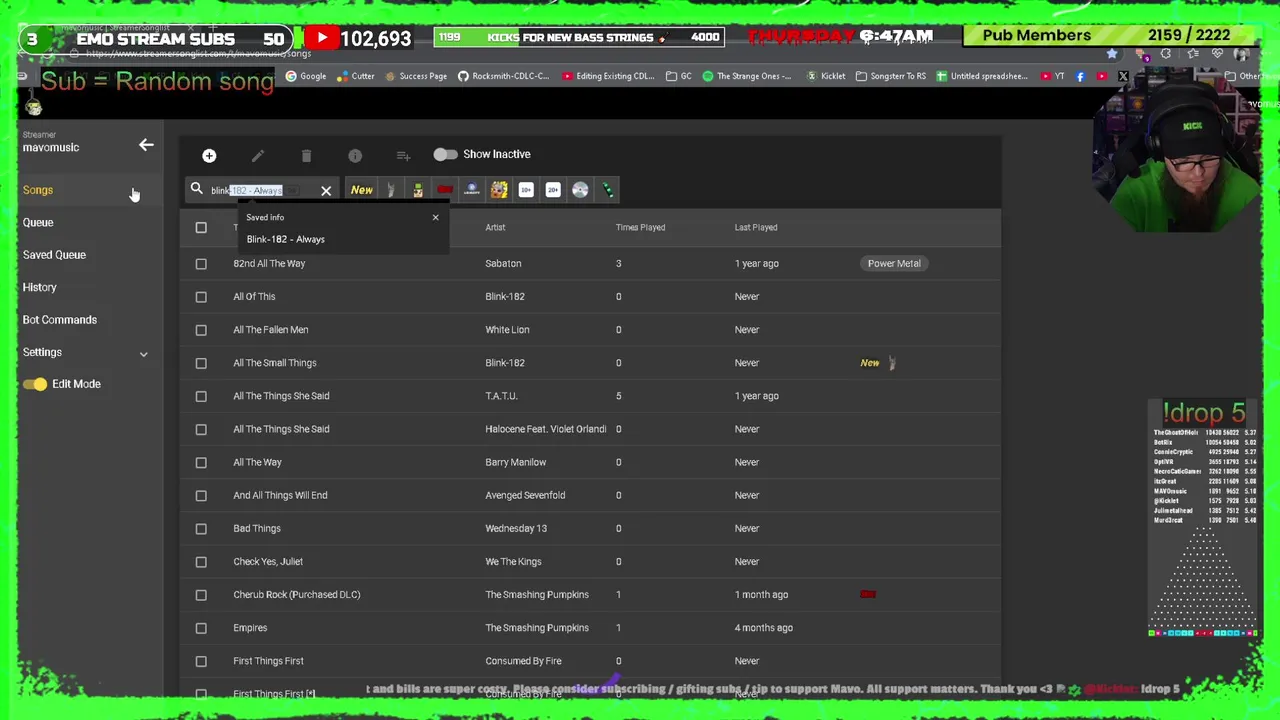Screen dimensions: 1280x720
Task: Filter songs by the yellow New tag
Action: [362, 190]
